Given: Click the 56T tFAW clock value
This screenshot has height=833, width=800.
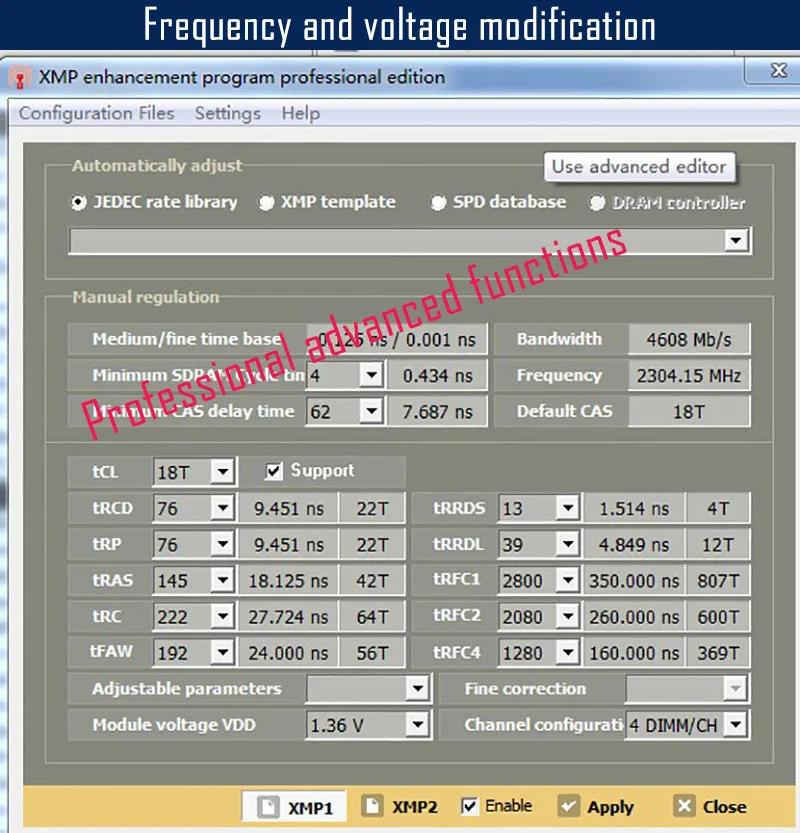Looking at the screenshot, I should click(x=372, y=653).
